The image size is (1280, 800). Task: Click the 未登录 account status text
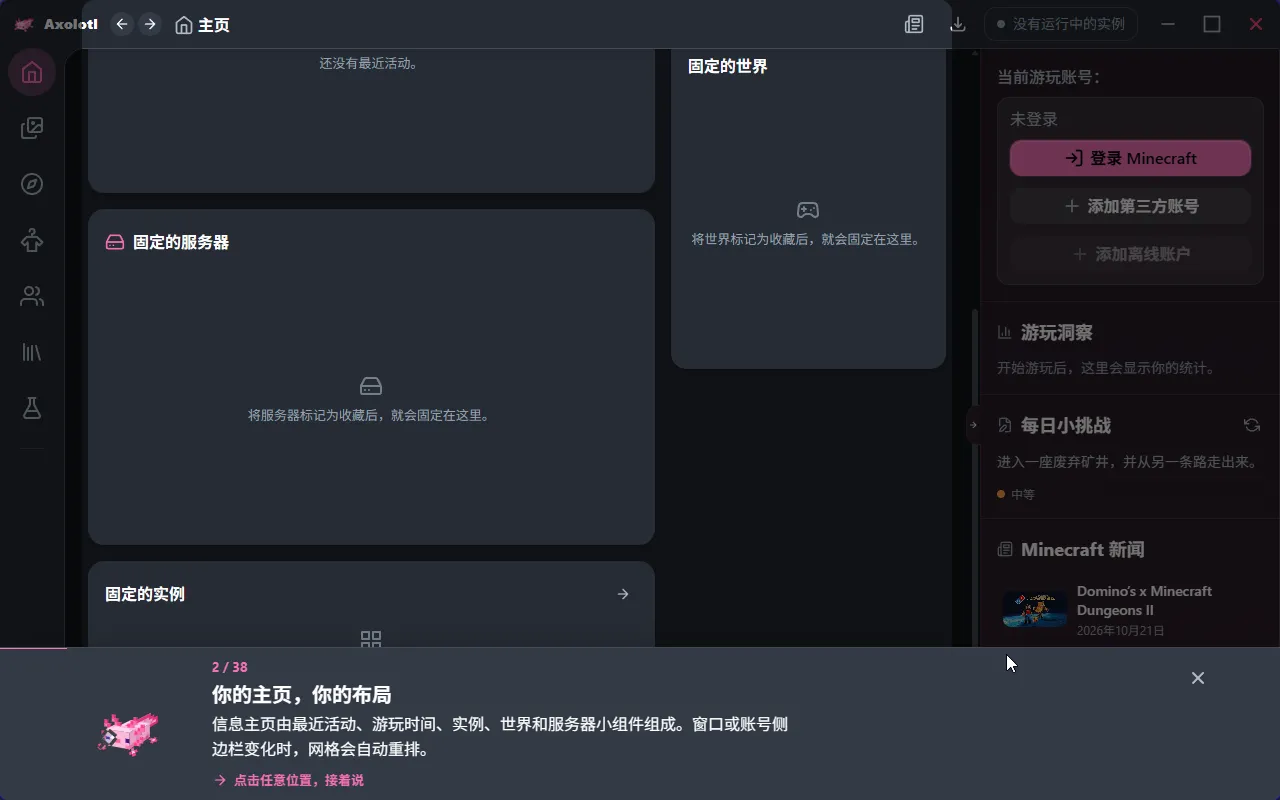(1034, 119)
